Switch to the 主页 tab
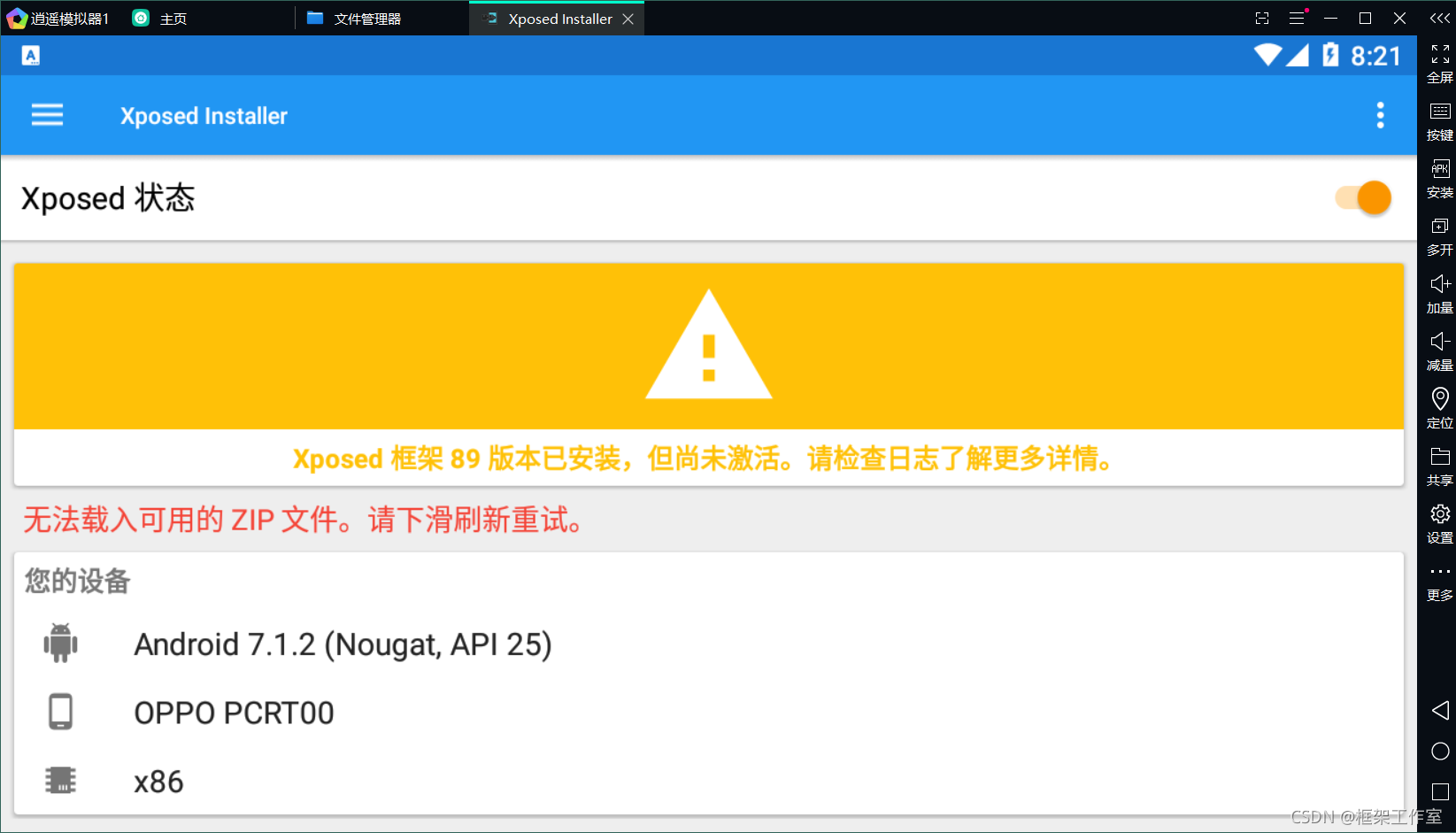 [160, 19]
